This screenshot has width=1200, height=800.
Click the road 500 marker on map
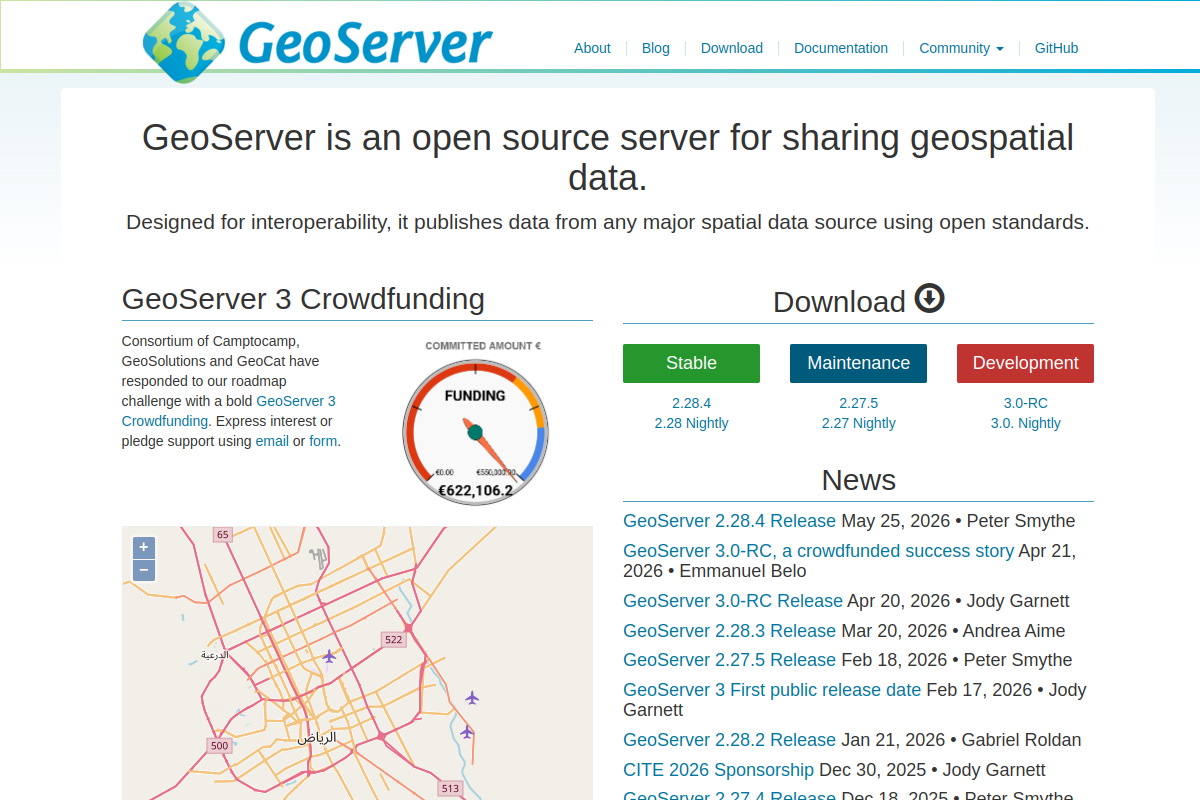(x=220, y=745)
